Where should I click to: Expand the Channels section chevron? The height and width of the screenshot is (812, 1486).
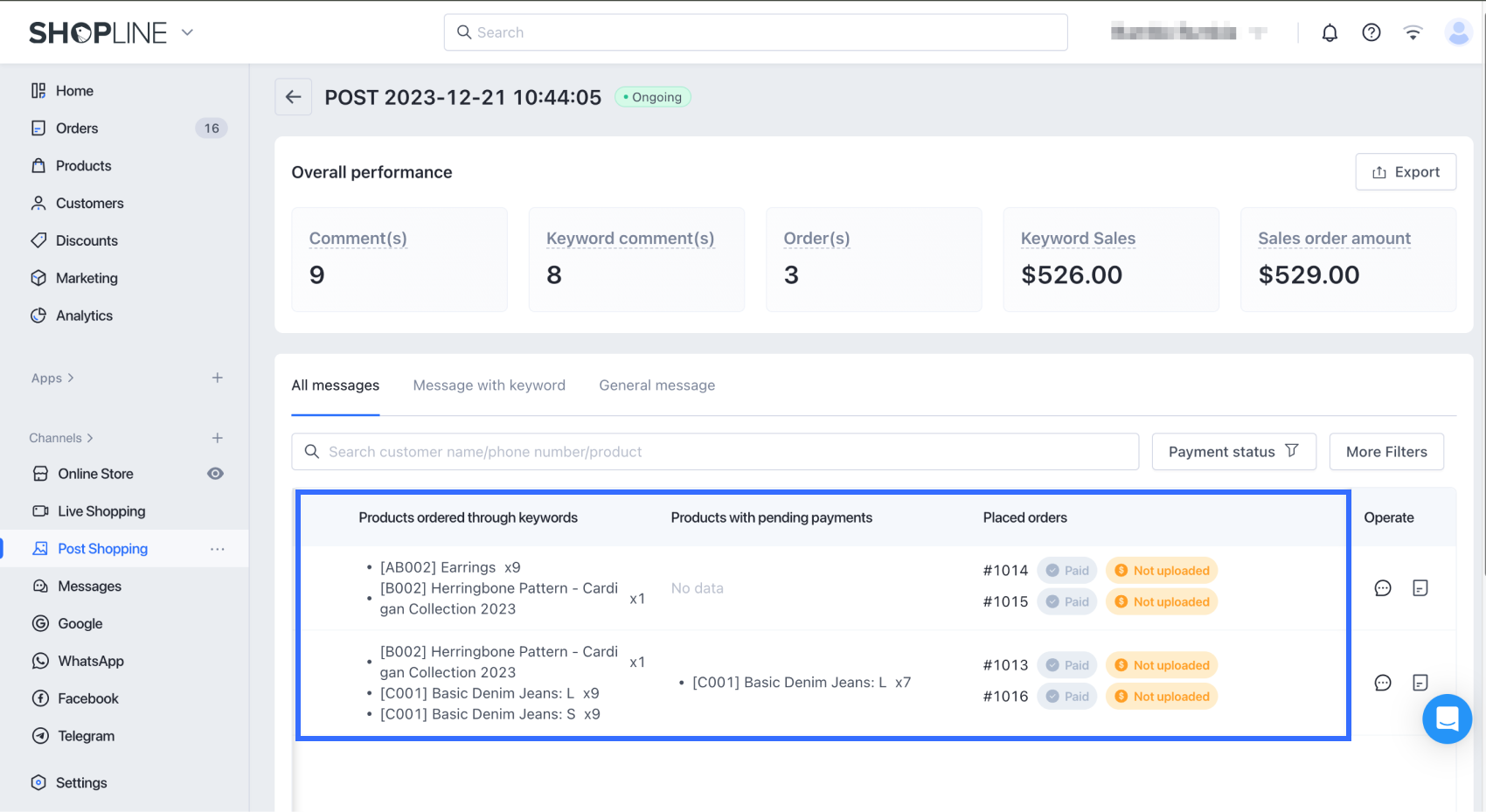pyautogui.click(x=89, y=438)
